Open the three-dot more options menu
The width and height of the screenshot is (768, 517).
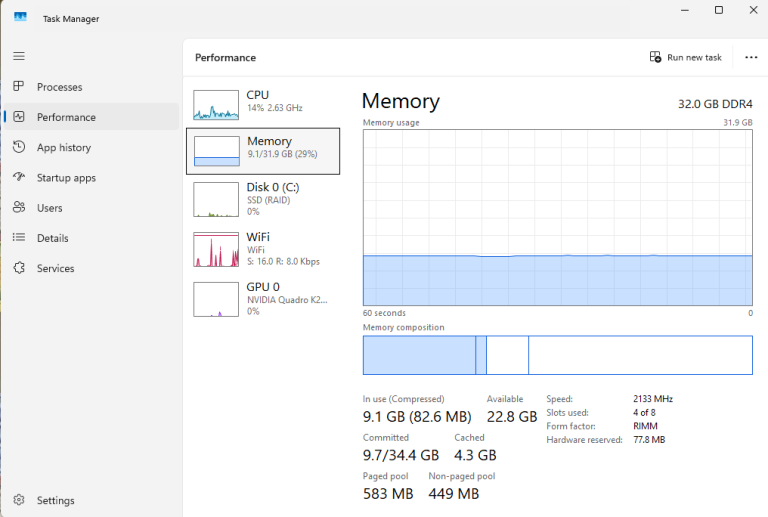(751, 57)
